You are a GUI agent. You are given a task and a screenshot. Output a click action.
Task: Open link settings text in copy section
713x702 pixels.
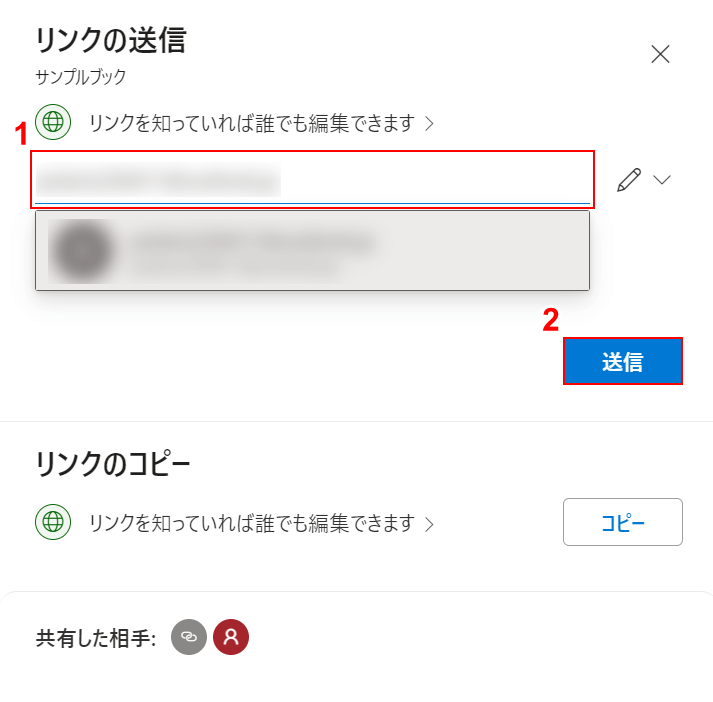point(251,522)
